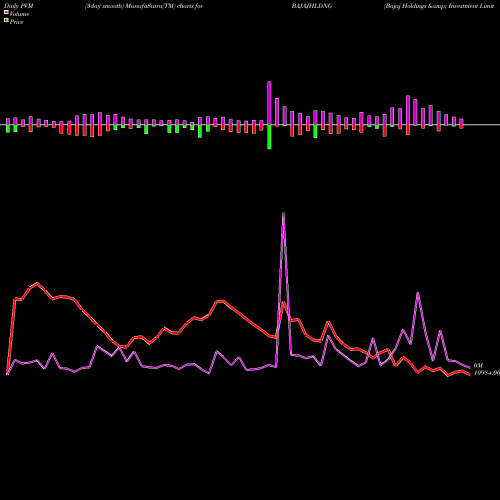
Task: Click the 'Bajaj Holdings & Investment' company name text
Action: click(439, 6)
